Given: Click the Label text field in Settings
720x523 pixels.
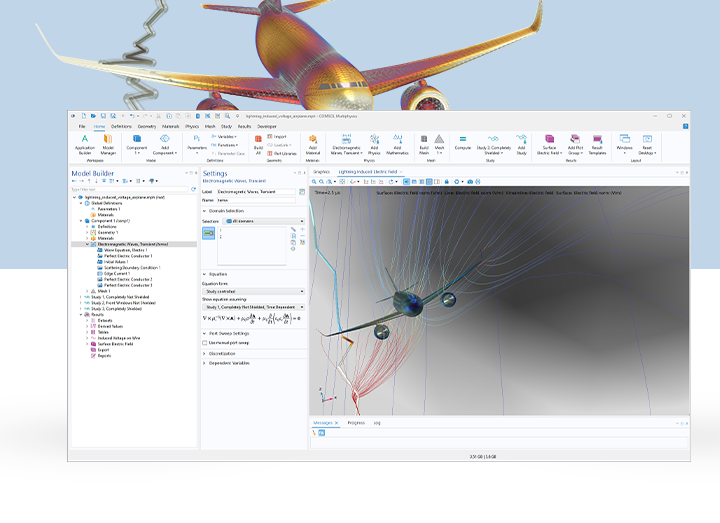Looking at the screenshot, I should [258, 191].
